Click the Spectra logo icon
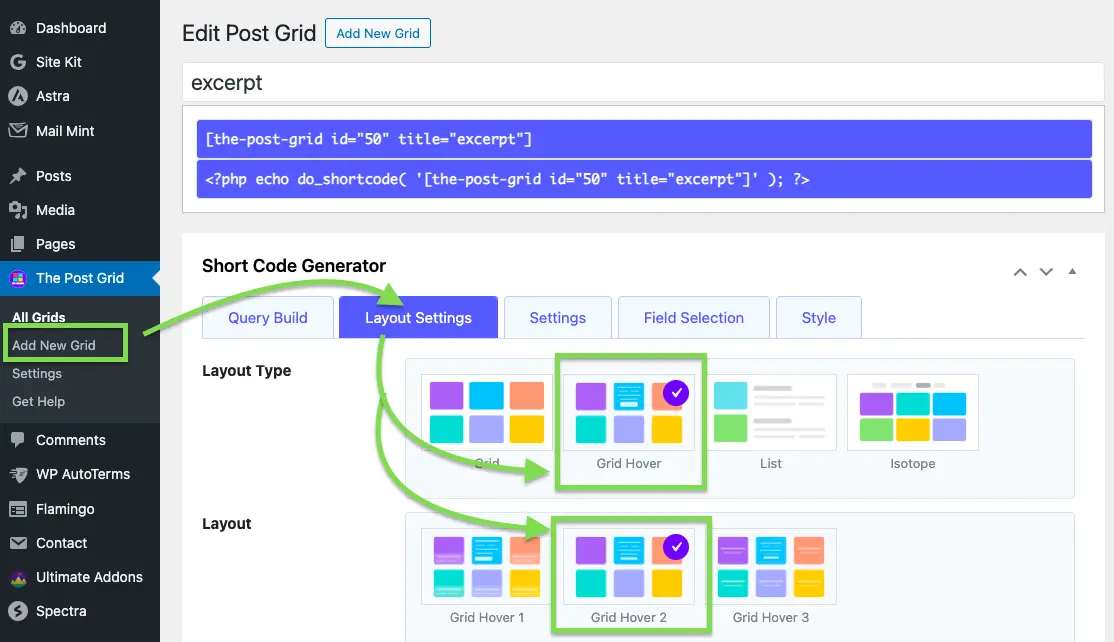The height and width of the screenshot is (642, 1114). click(x=18, y=611)
